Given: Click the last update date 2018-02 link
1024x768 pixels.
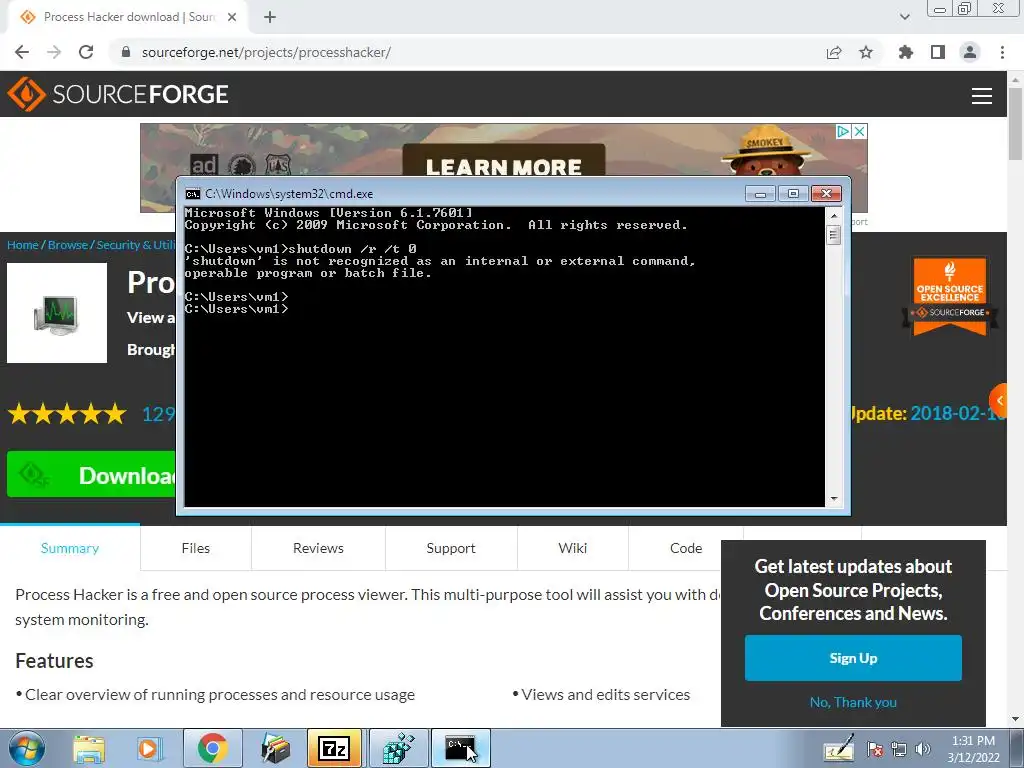Looking at the screenshot, I should tap(958, 413).
